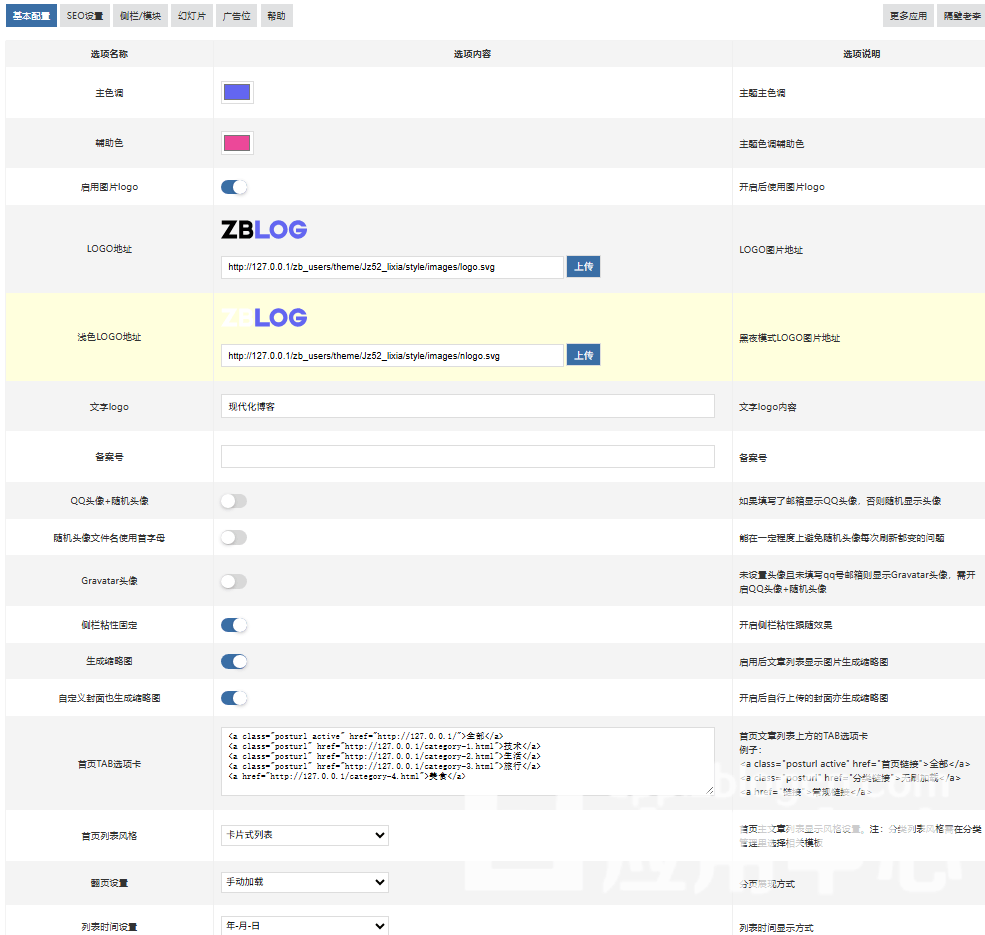Switch to the 侧栏/模块 tab
Image resolution: width=985 pixels, height=935 pixels.
click(x=139, y=16)
